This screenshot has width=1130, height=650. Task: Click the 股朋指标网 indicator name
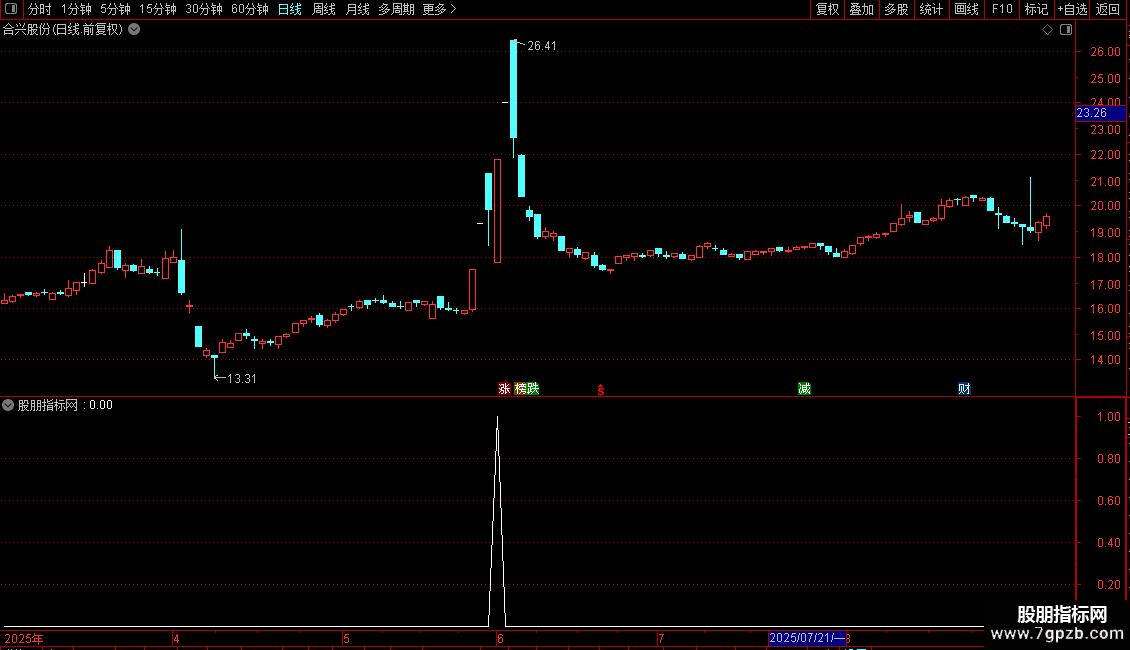(48, 405)
